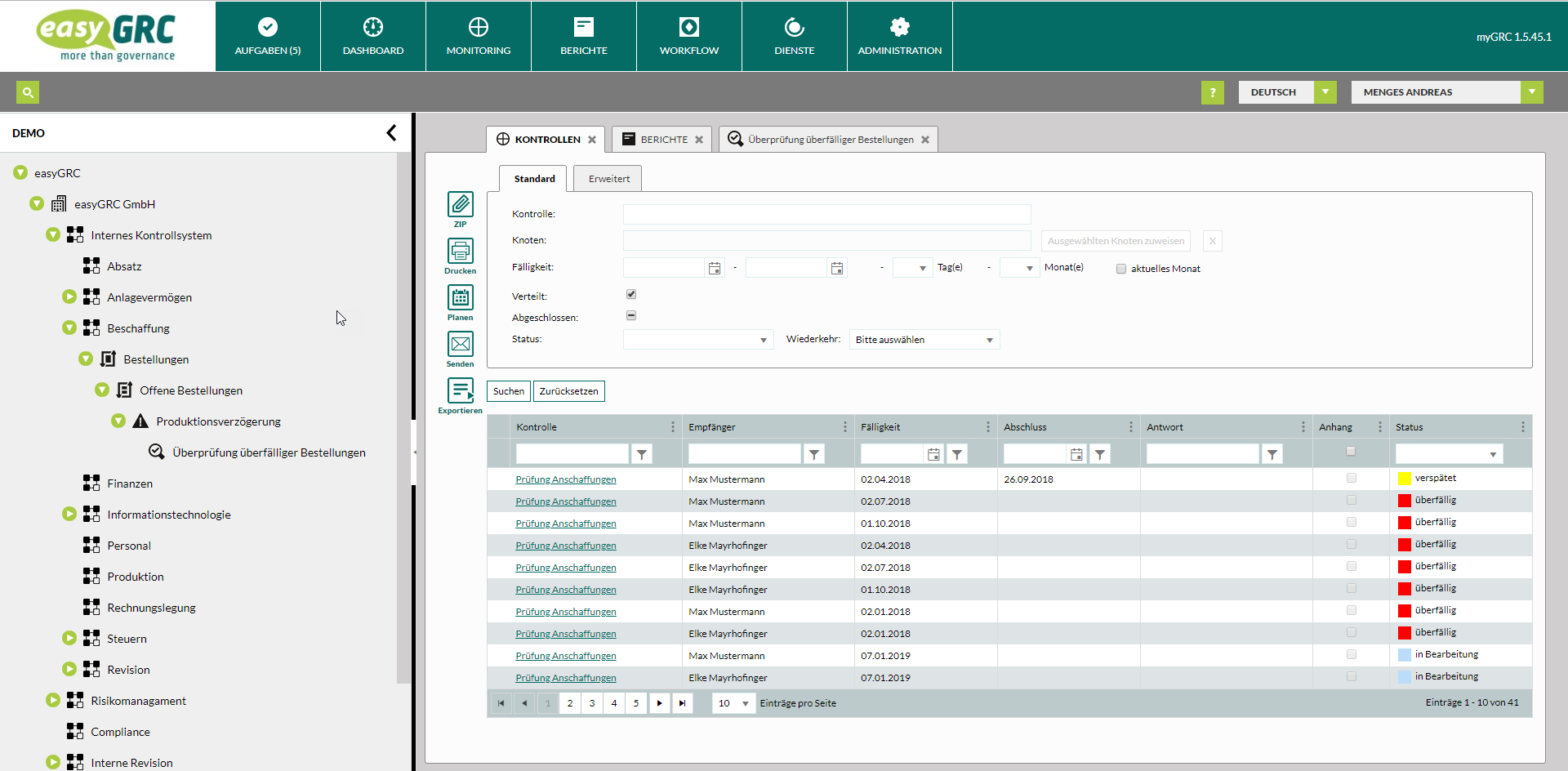Click the green search magnifier icon
This screenshot has width=1568, height=771.
point(28,92)
